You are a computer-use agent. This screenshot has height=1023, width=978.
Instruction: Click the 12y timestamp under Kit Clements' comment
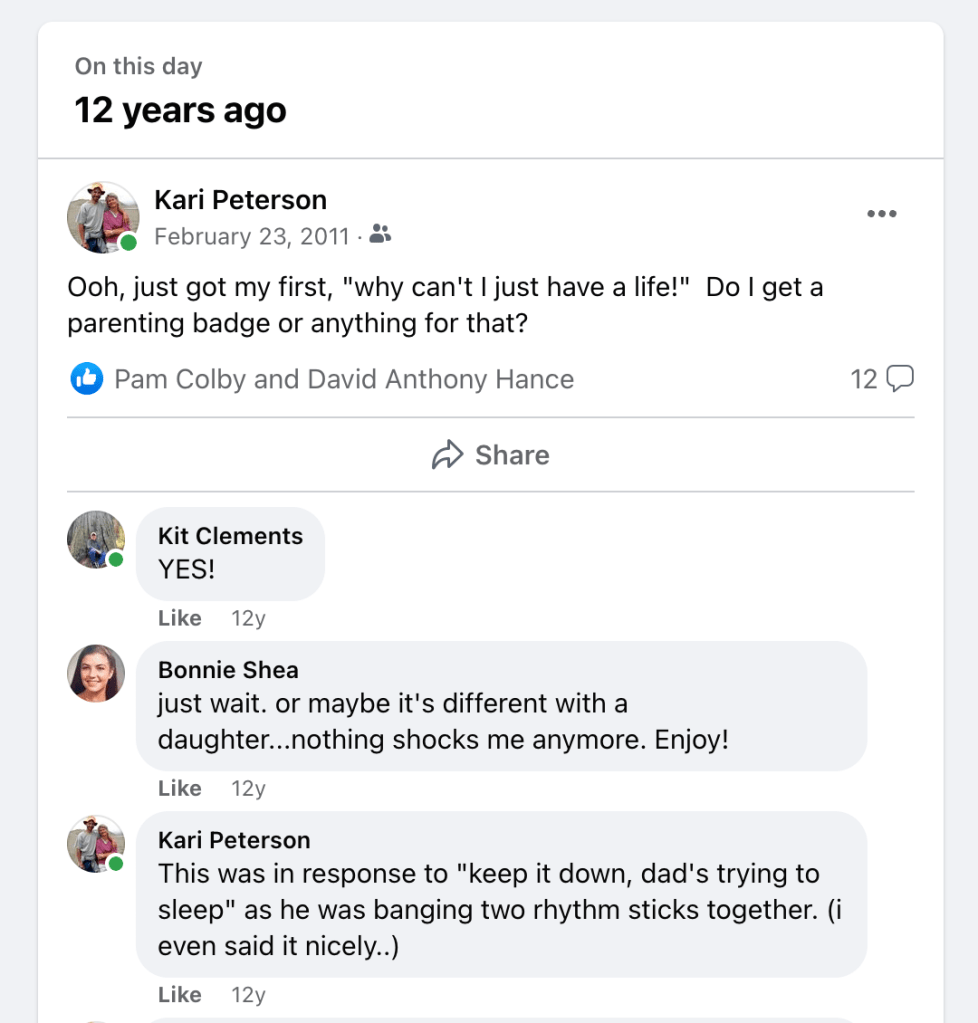pos(248,618)
